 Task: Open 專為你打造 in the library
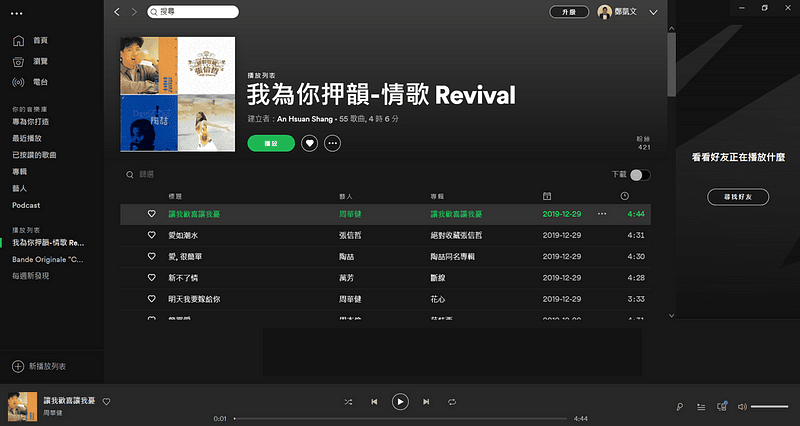coord(31,121)
